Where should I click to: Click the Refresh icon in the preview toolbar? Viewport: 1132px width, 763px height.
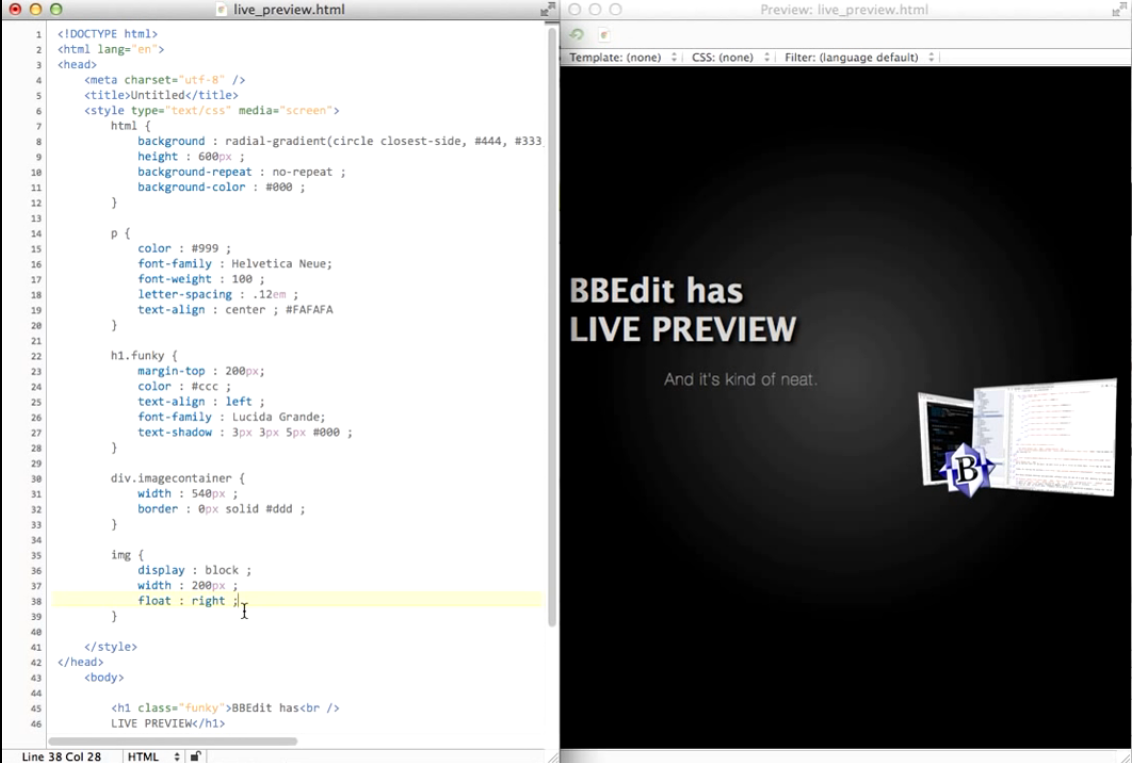[576, 34]
